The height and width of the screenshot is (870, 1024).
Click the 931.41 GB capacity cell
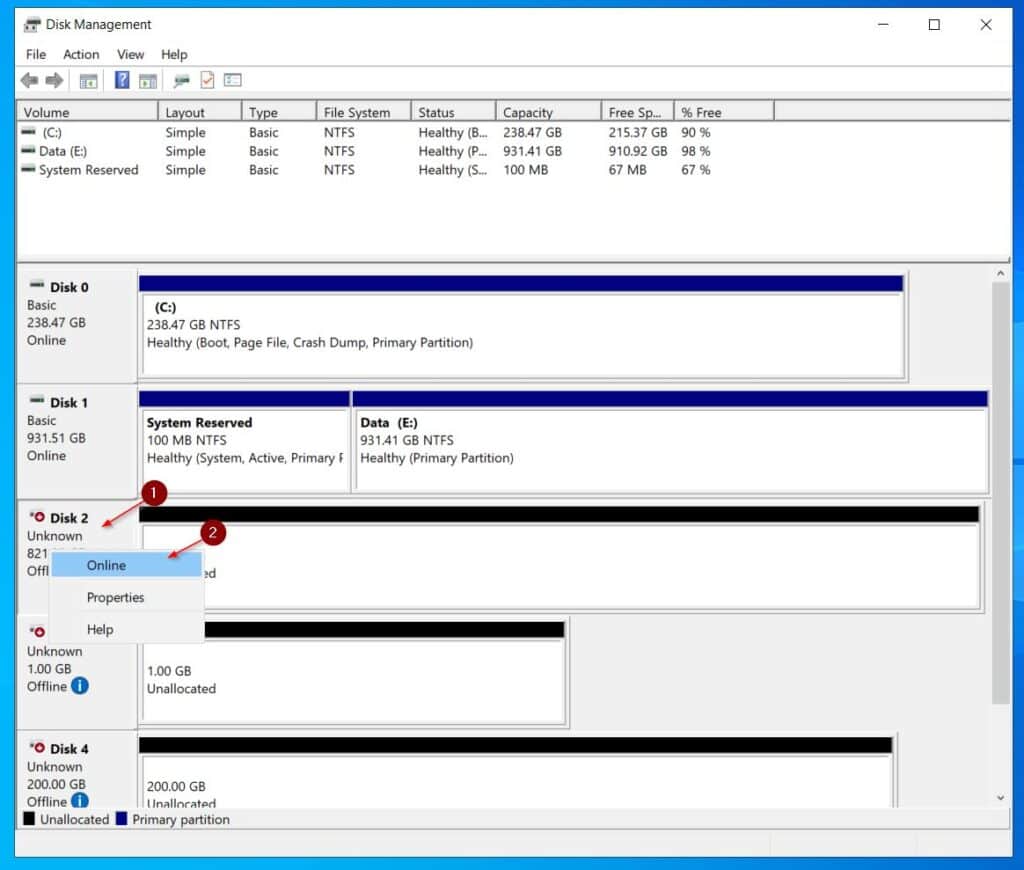pyautogui.click(x=532, y=151)
